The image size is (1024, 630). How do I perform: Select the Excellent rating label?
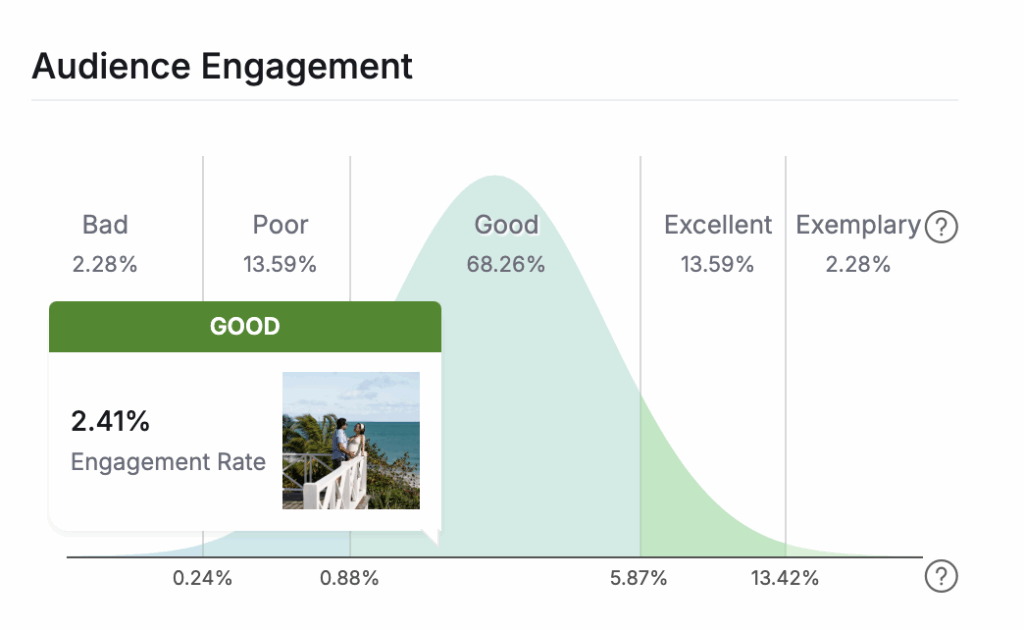(x=718, y=225)
